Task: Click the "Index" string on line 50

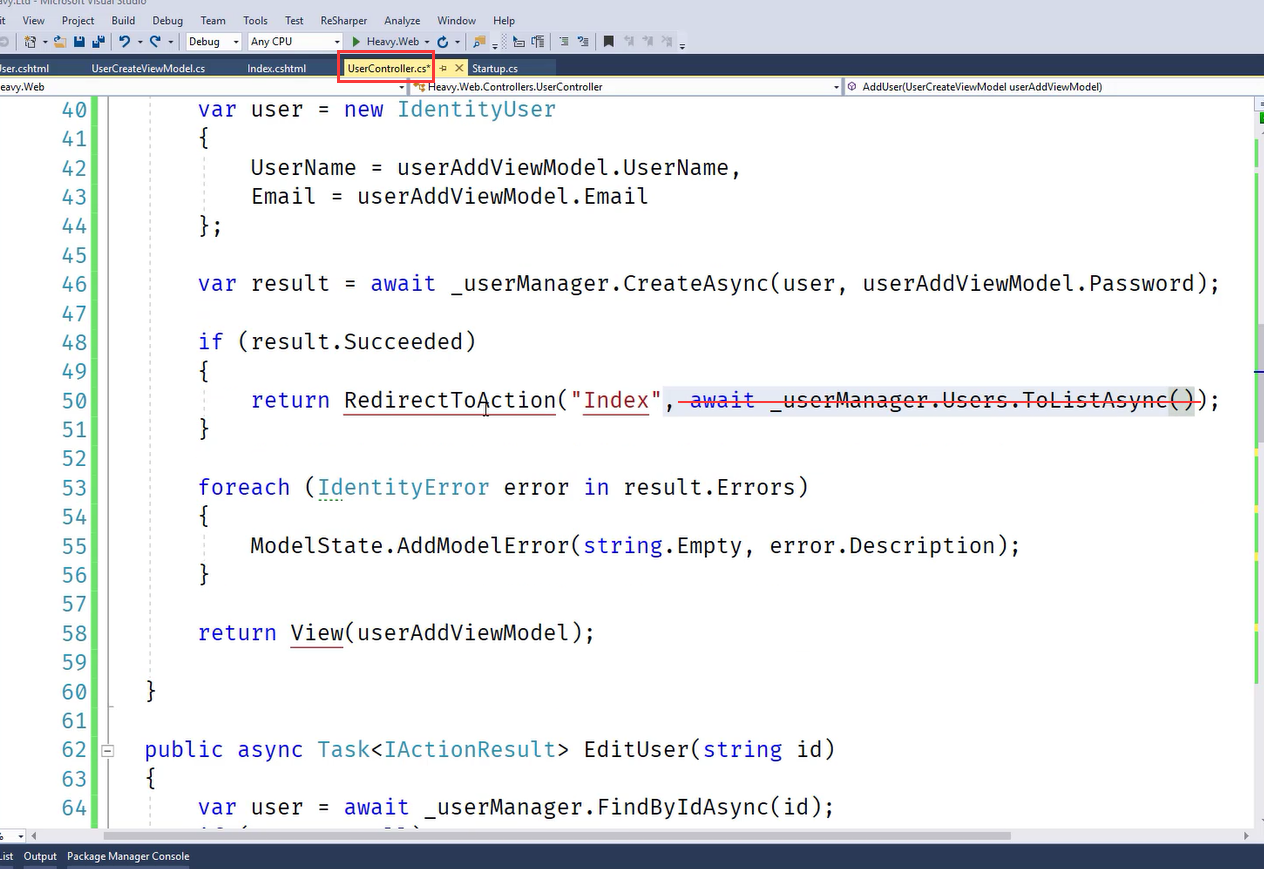Action: [616, 400]
